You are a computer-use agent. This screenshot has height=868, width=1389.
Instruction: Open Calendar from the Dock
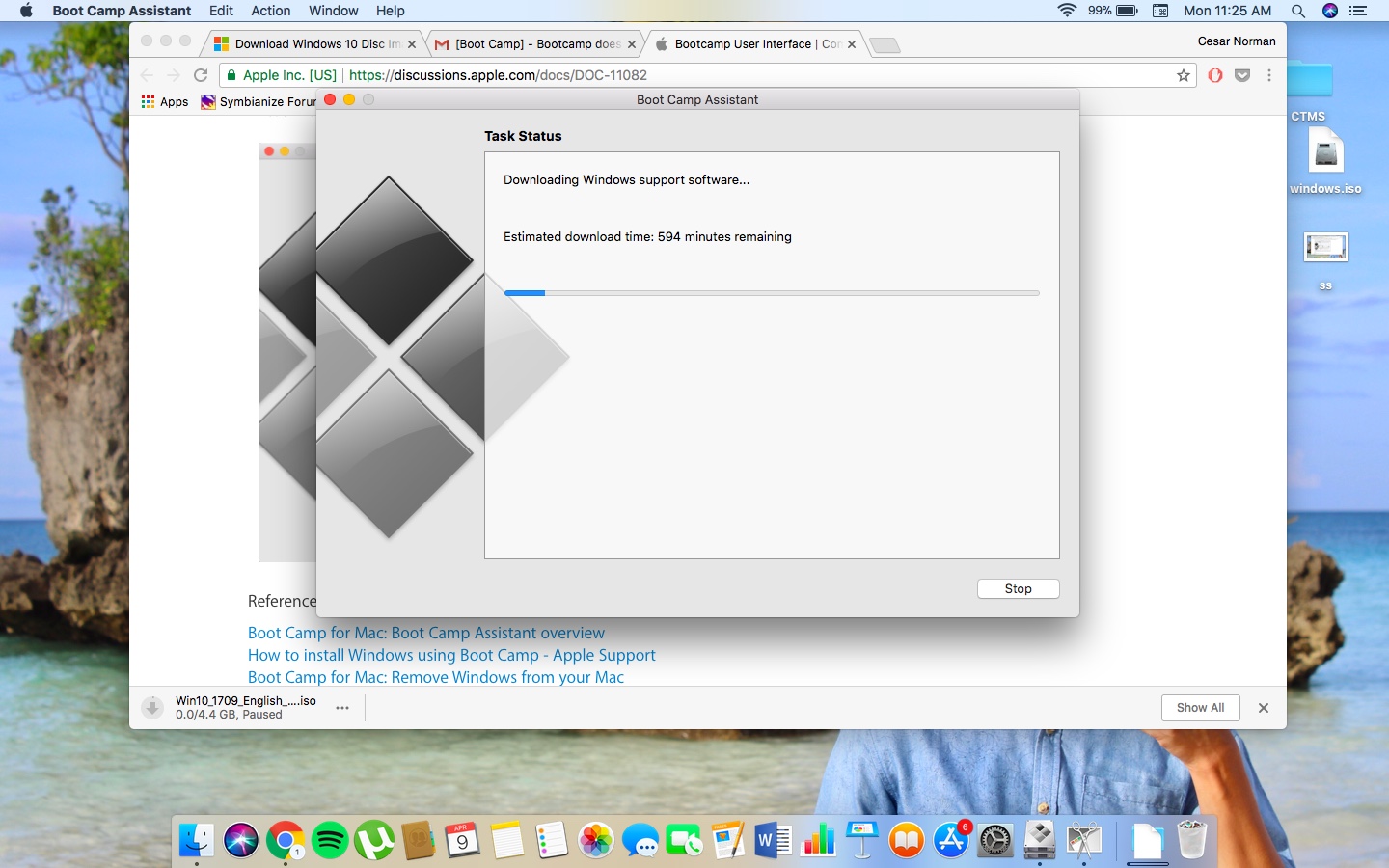pos(463,840)
